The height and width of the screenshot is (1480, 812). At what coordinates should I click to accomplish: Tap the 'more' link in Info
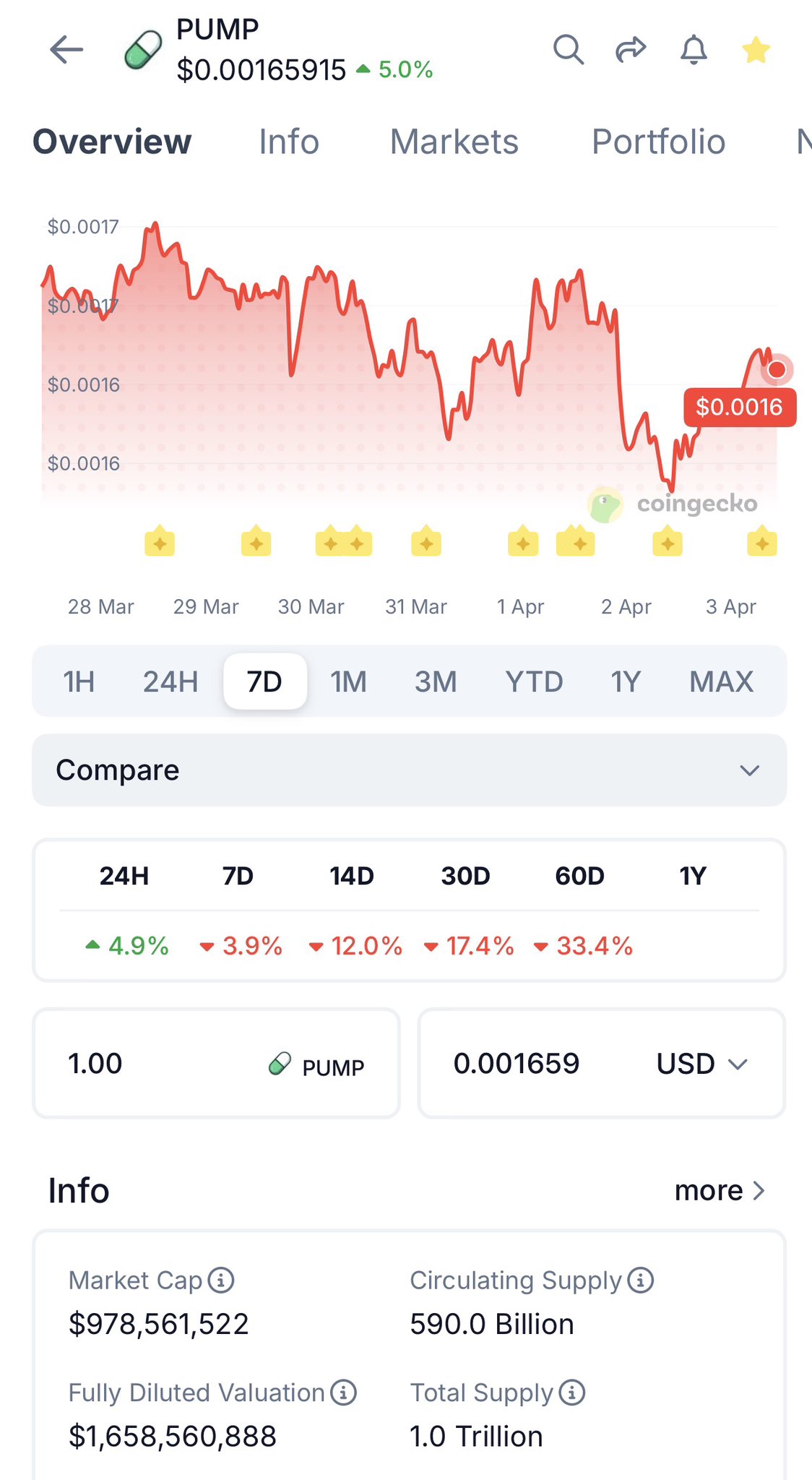pyautogui.click(x=719, y=1191)
